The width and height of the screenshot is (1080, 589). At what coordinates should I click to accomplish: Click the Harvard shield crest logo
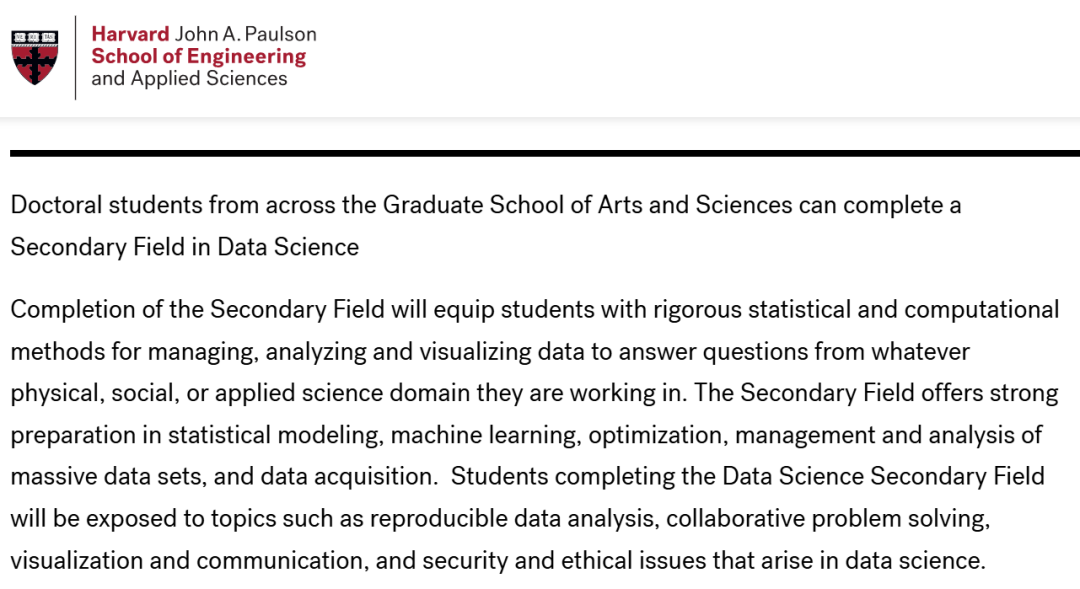[x=34, y=57]
